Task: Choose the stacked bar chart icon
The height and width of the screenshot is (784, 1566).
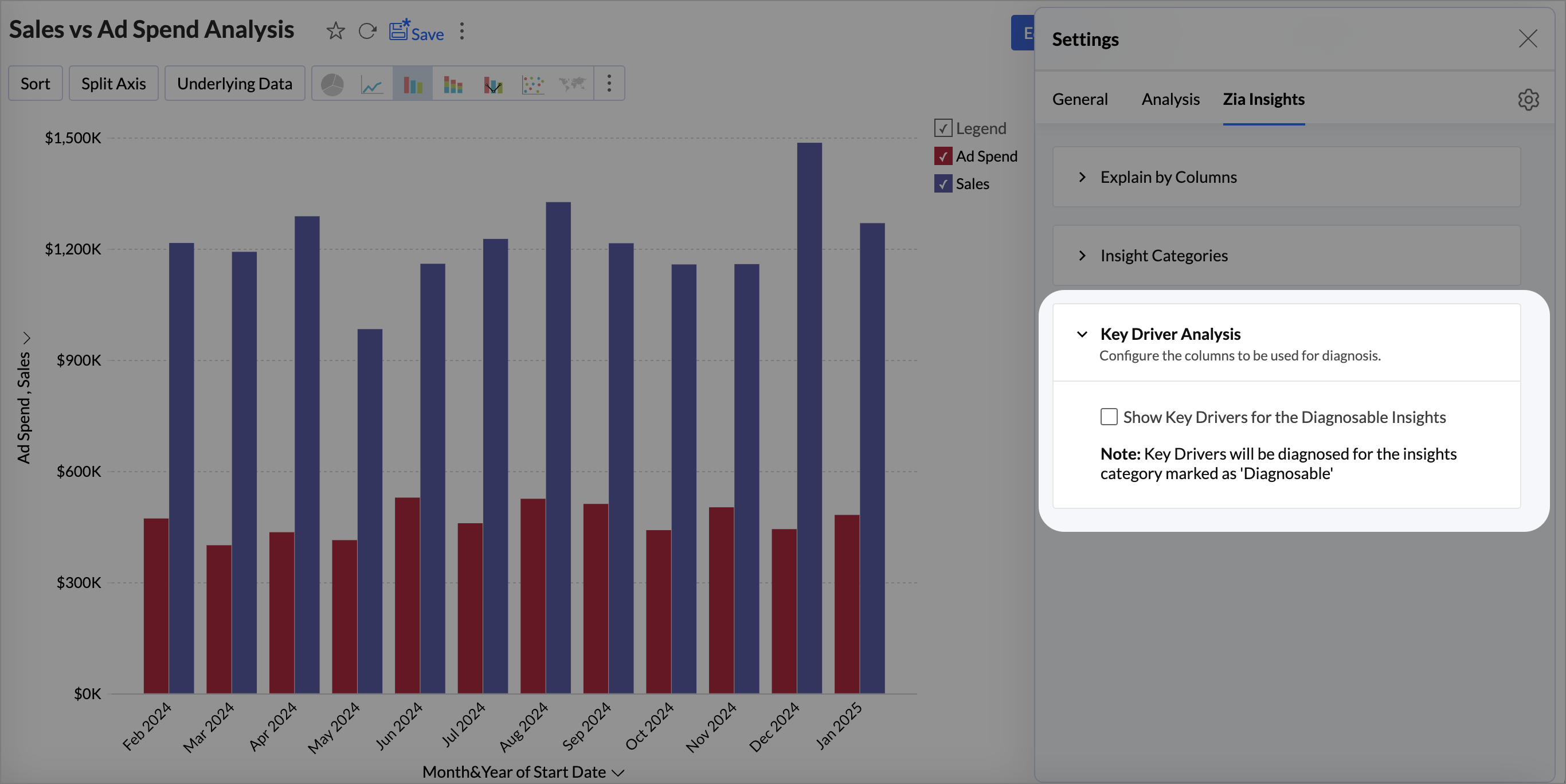Action: (x=453, y=84)
